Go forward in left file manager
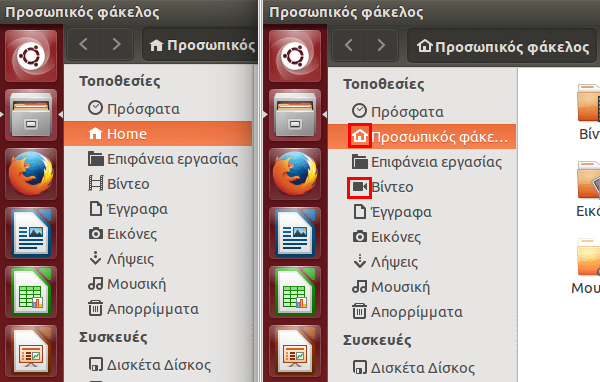Screen dimensions: 600x382 (x=116, y=45)
